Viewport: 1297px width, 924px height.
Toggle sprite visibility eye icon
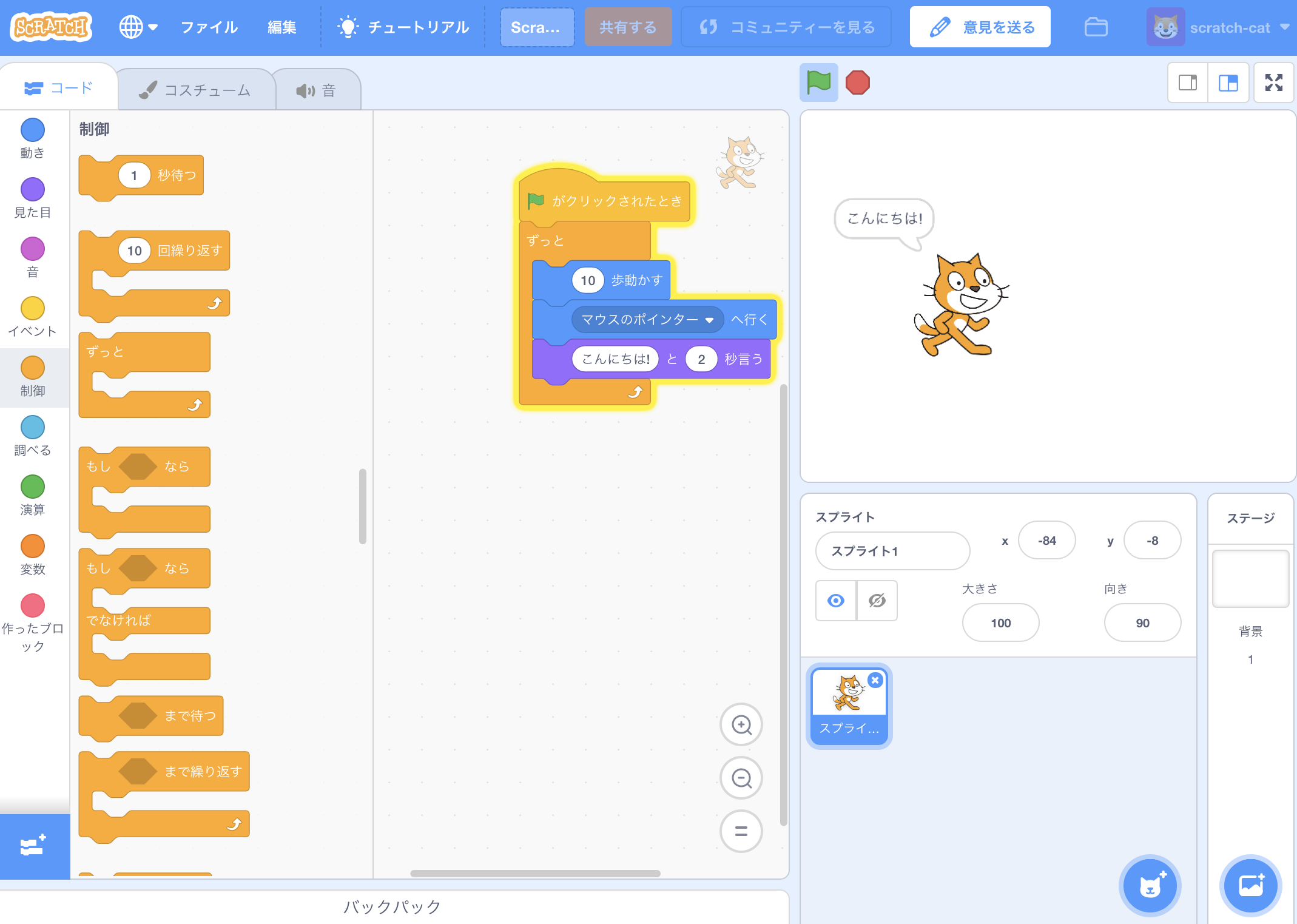[835, 600]
